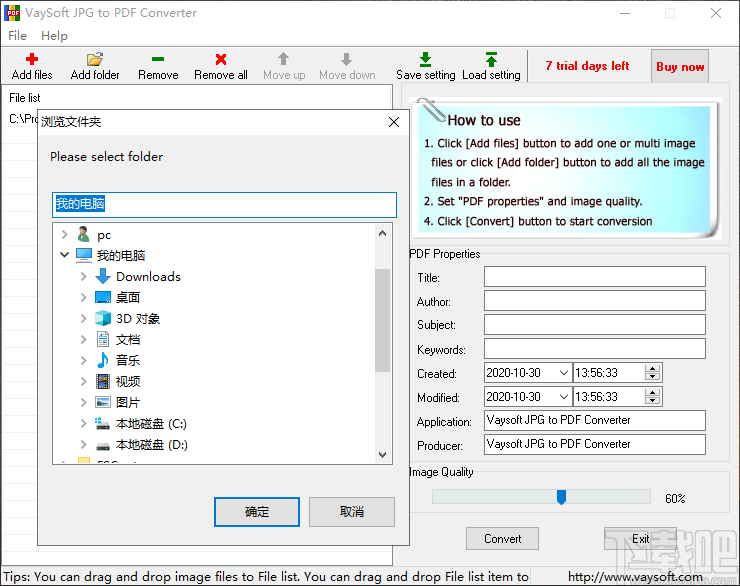Click the Image Quality slider thumb
This screenshot has width=740, height=586.
pyautogui.click(x=561, y=497)
